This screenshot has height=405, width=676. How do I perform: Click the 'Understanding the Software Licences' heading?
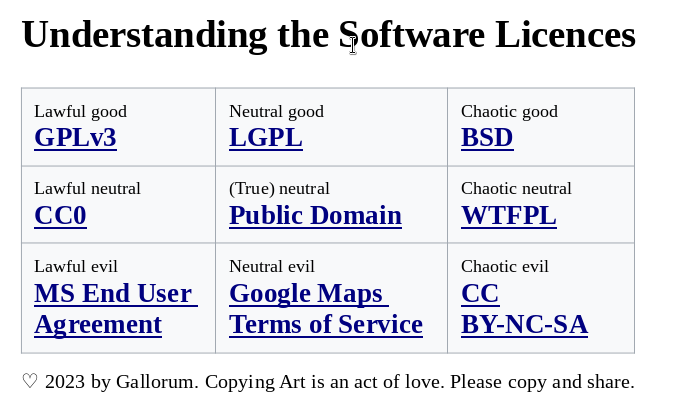[x=328, y=35]
